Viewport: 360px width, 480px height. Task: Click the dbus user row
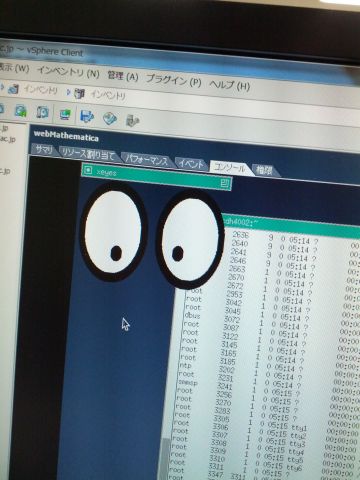tap(192, 315)
